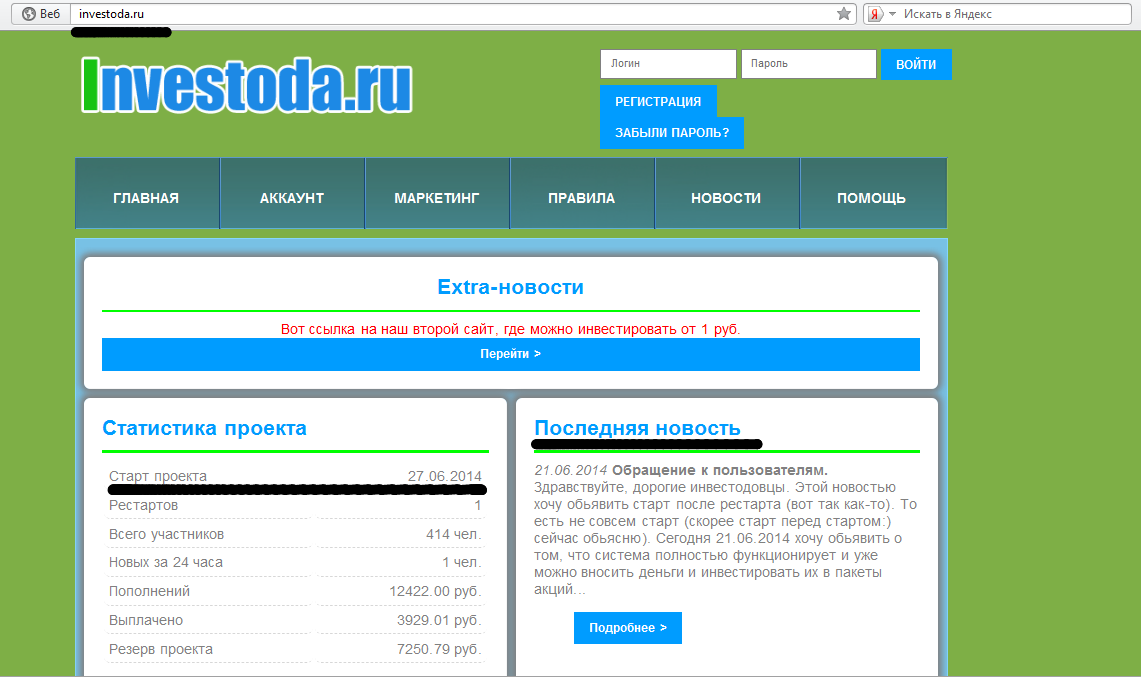The width and height of the screenshot is (1141, 677).
Task: Click the Логин input field
Action: coord(668,64)
